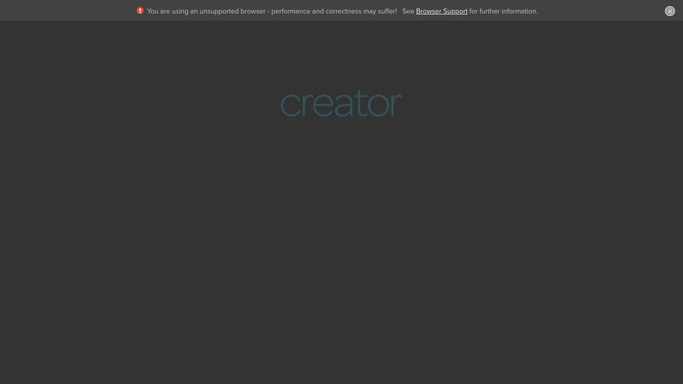Hide the browser warning bar
Image resolution: width=683 pixels, height=384 pixels.
point(669,11)
